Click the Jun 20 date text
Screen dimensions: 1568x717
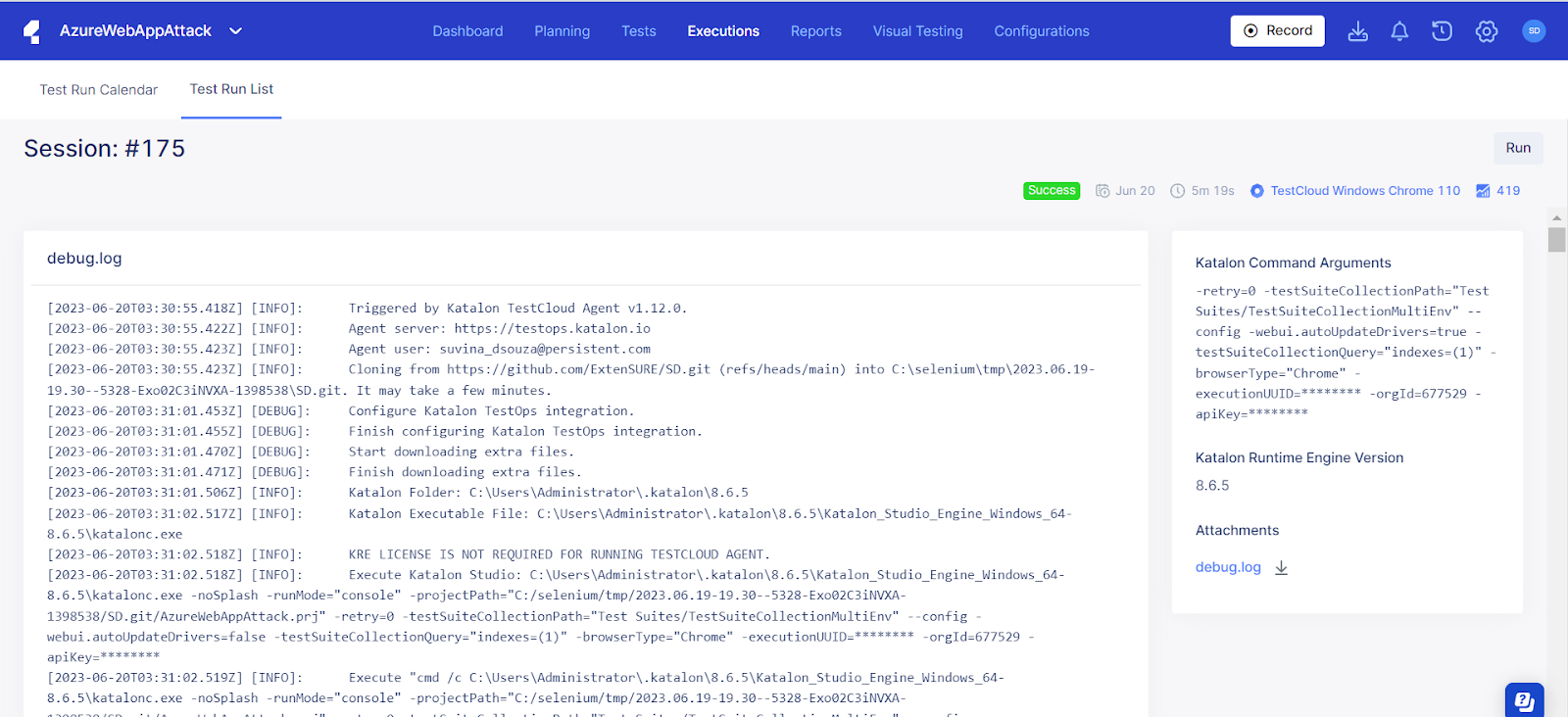1135,191
